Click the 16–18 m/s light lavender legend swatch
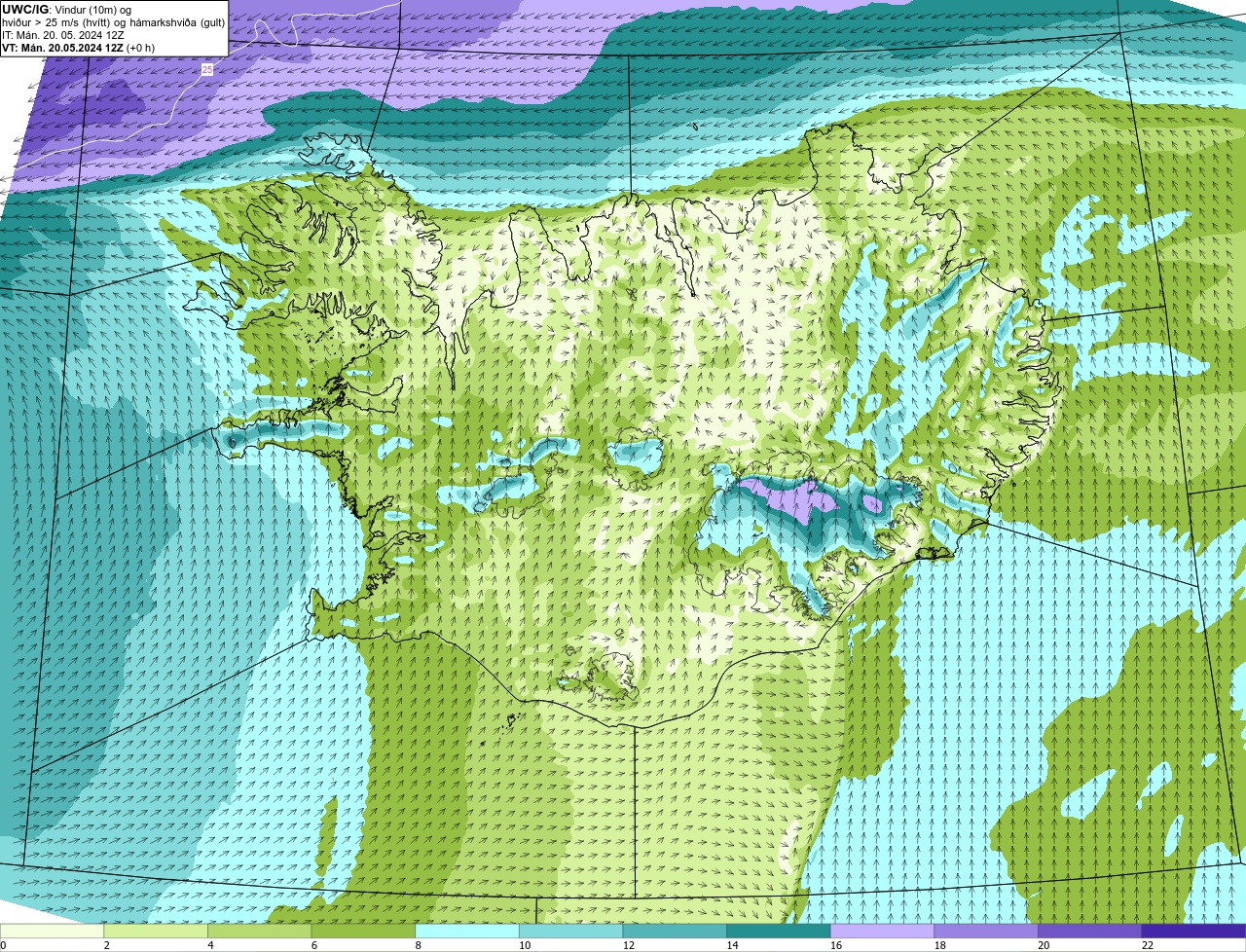 882,931
